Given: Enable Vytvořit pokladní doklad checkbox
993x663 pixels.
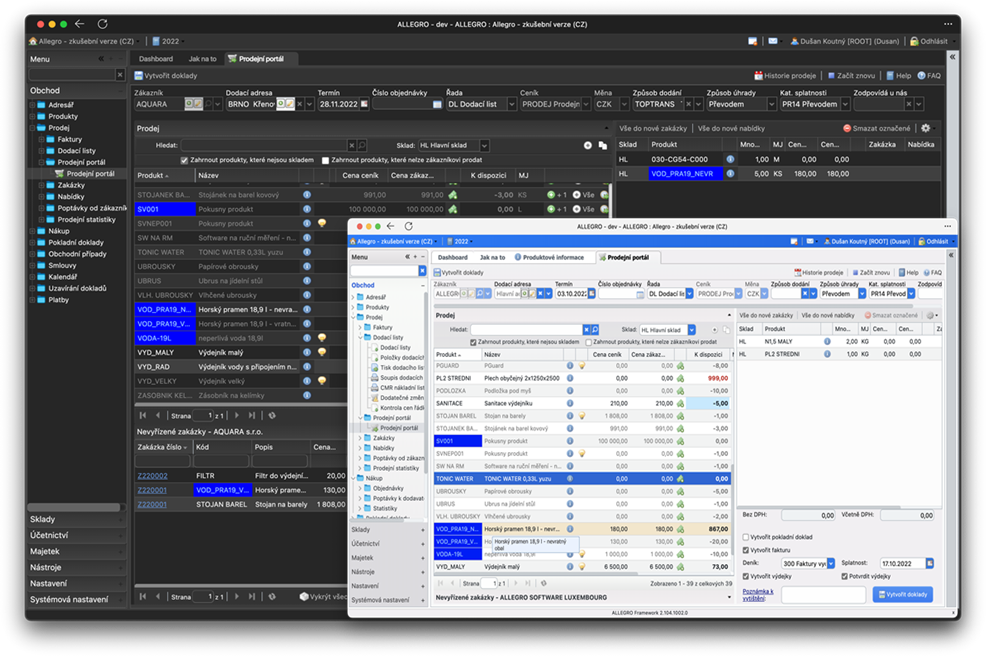Looking at the screenshot, I should pyautogui.click(x=745, y=537).
